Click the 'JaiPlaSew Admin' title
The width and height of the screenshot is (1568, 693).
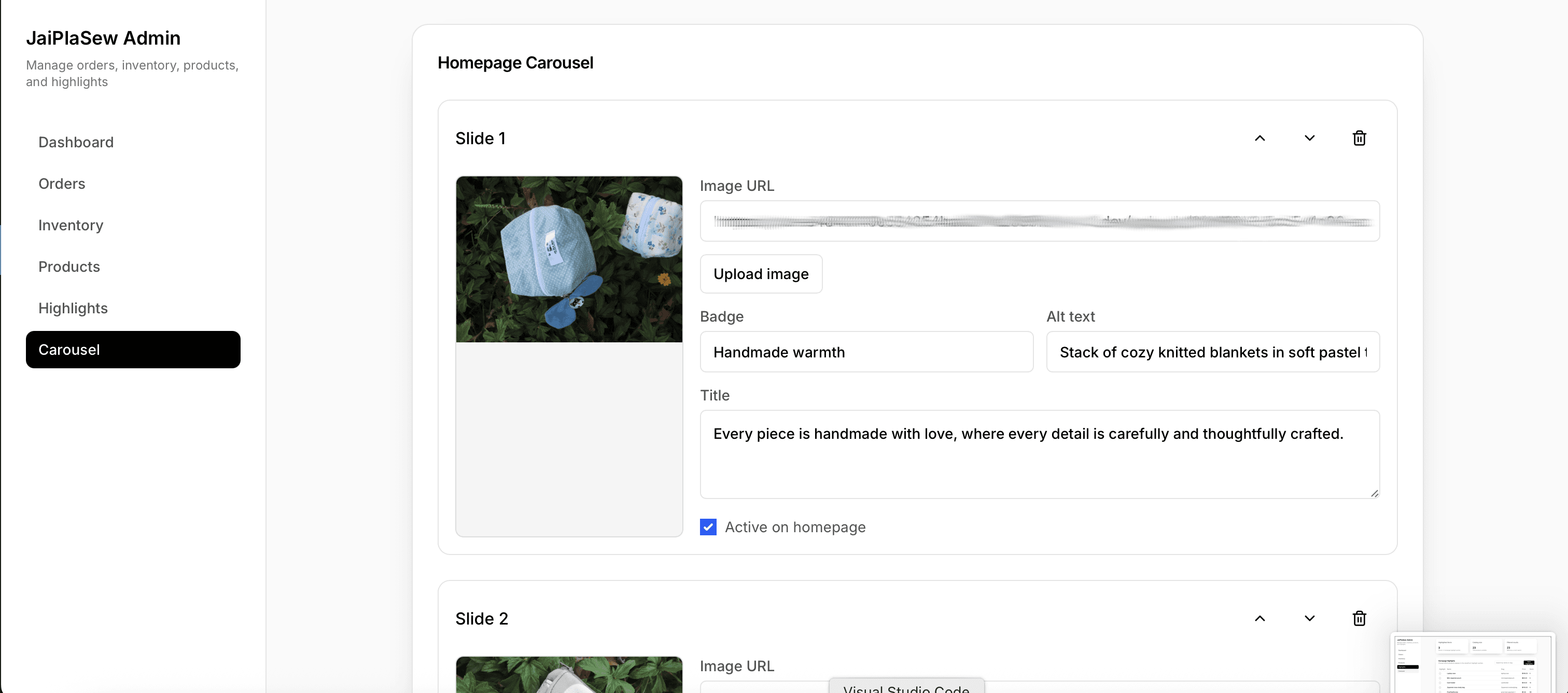pyautogui.click(x=103, y=38)
